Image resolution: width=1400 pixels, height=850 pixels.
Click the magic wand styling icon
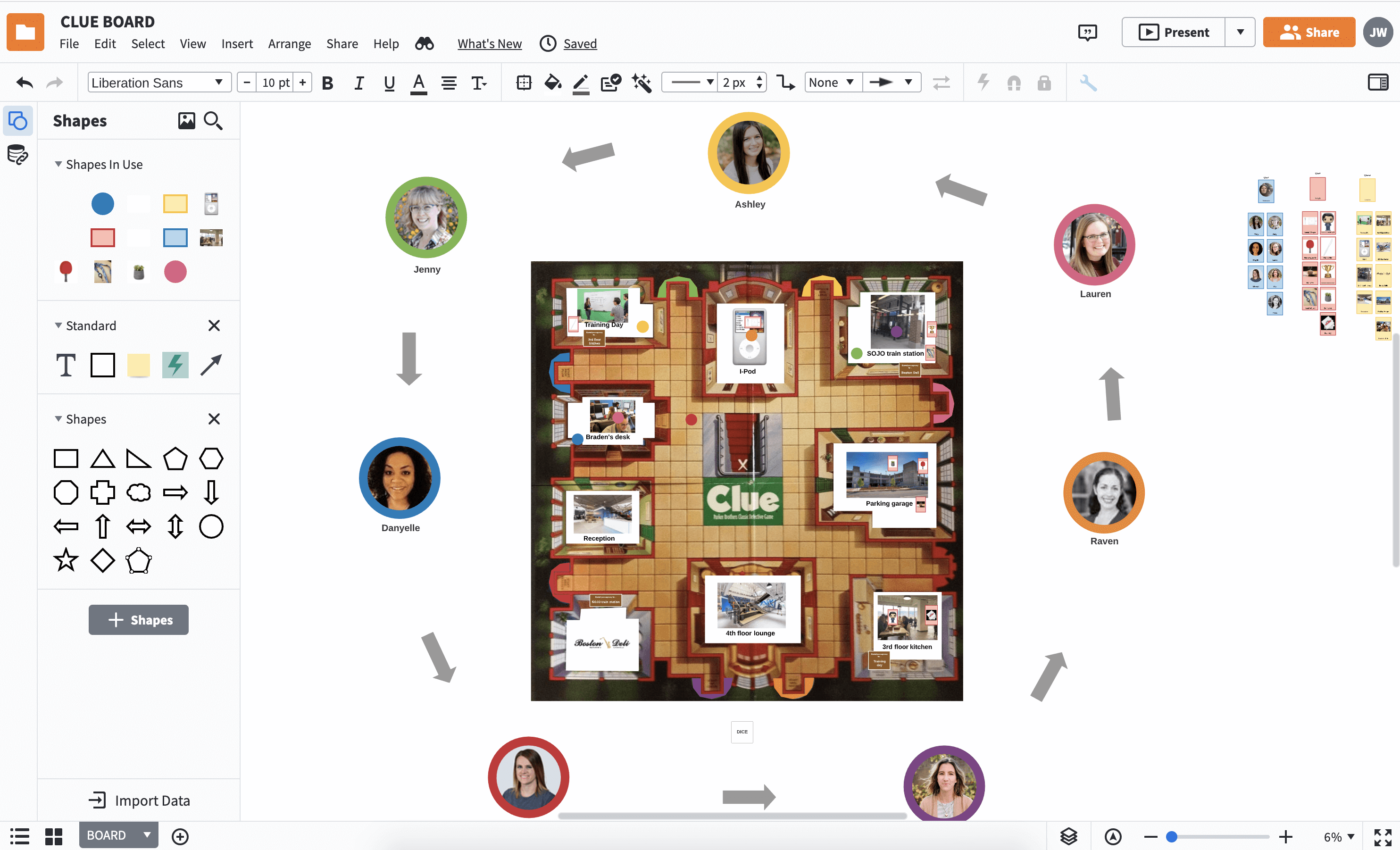click(x=642, y=83)
